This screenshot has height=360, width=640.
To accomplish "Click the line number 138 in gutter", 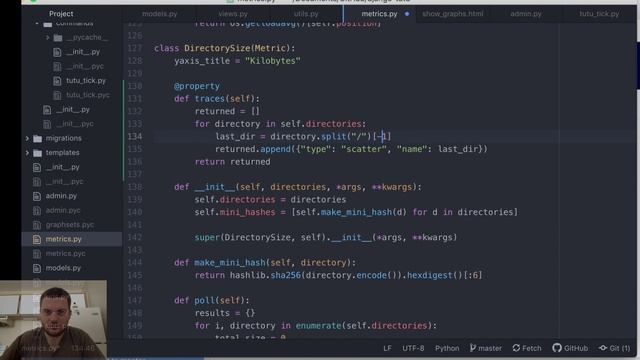I will [x=135, y=187].
